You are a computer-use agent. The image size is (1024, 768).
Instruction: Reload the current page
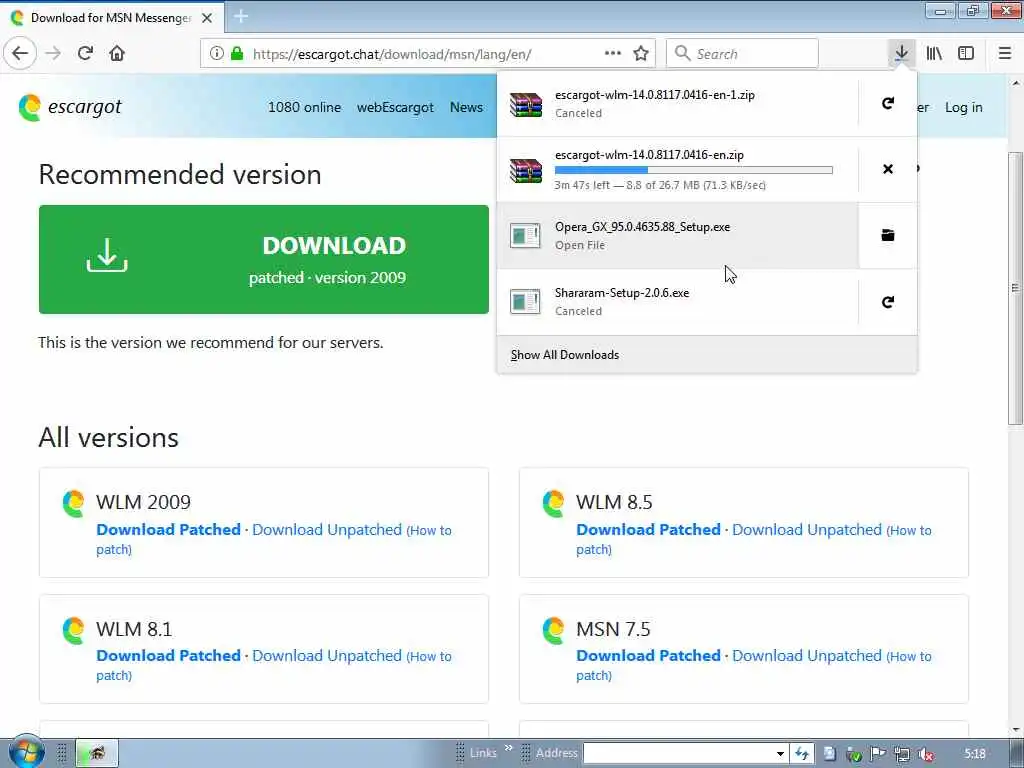coord(85,54)
